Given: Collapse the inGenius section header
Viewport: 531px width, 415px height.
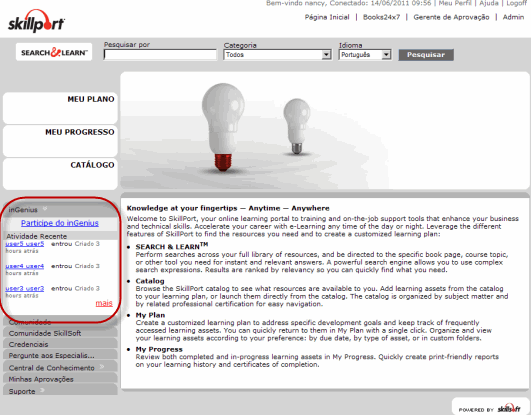Looking at the screenshot, I should (x=60, y=210).
